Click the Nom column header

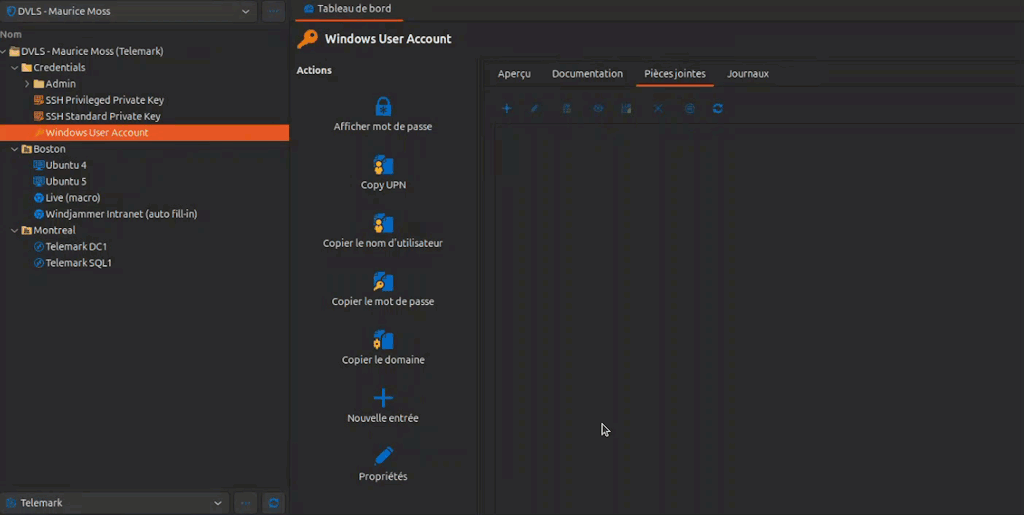click(11, 34)
